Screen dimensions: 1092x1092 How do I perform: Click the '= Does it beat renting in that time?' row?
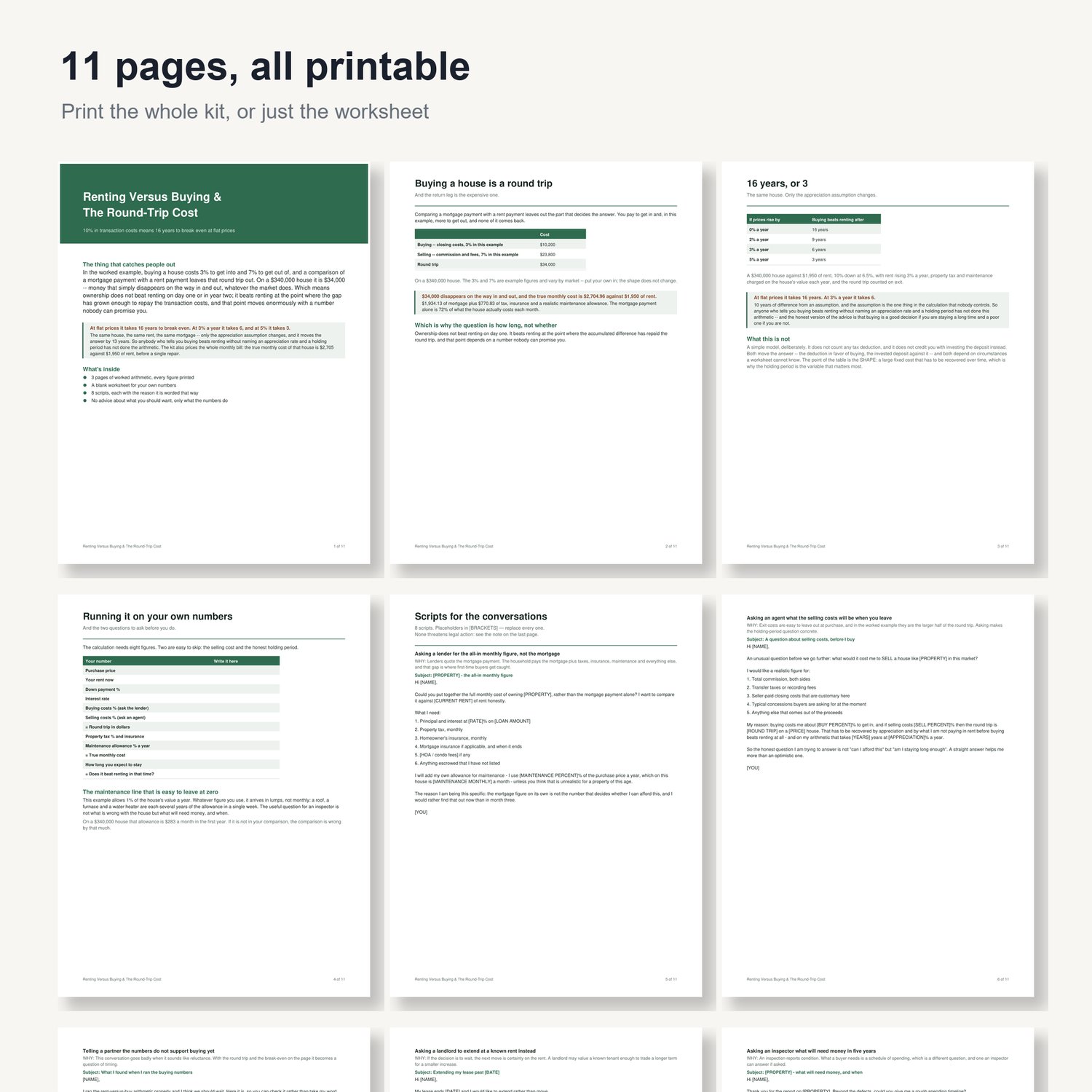[x=181, y=774]
